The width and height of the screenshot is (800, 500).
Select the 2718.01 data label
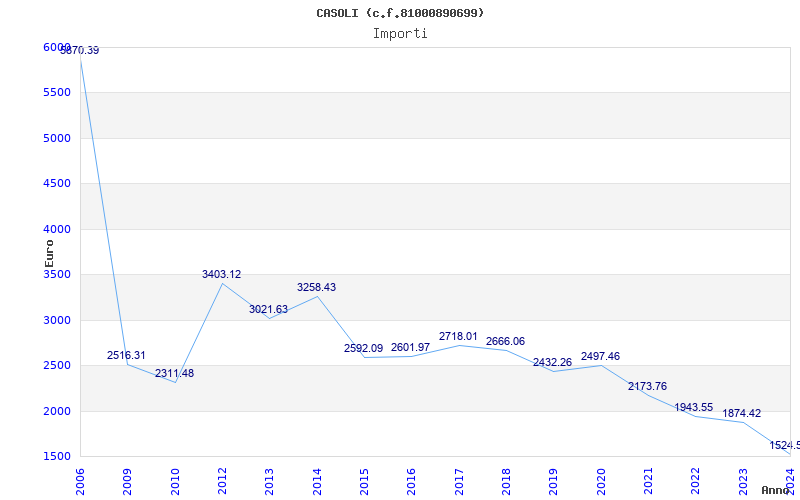(x=458, y=337)
